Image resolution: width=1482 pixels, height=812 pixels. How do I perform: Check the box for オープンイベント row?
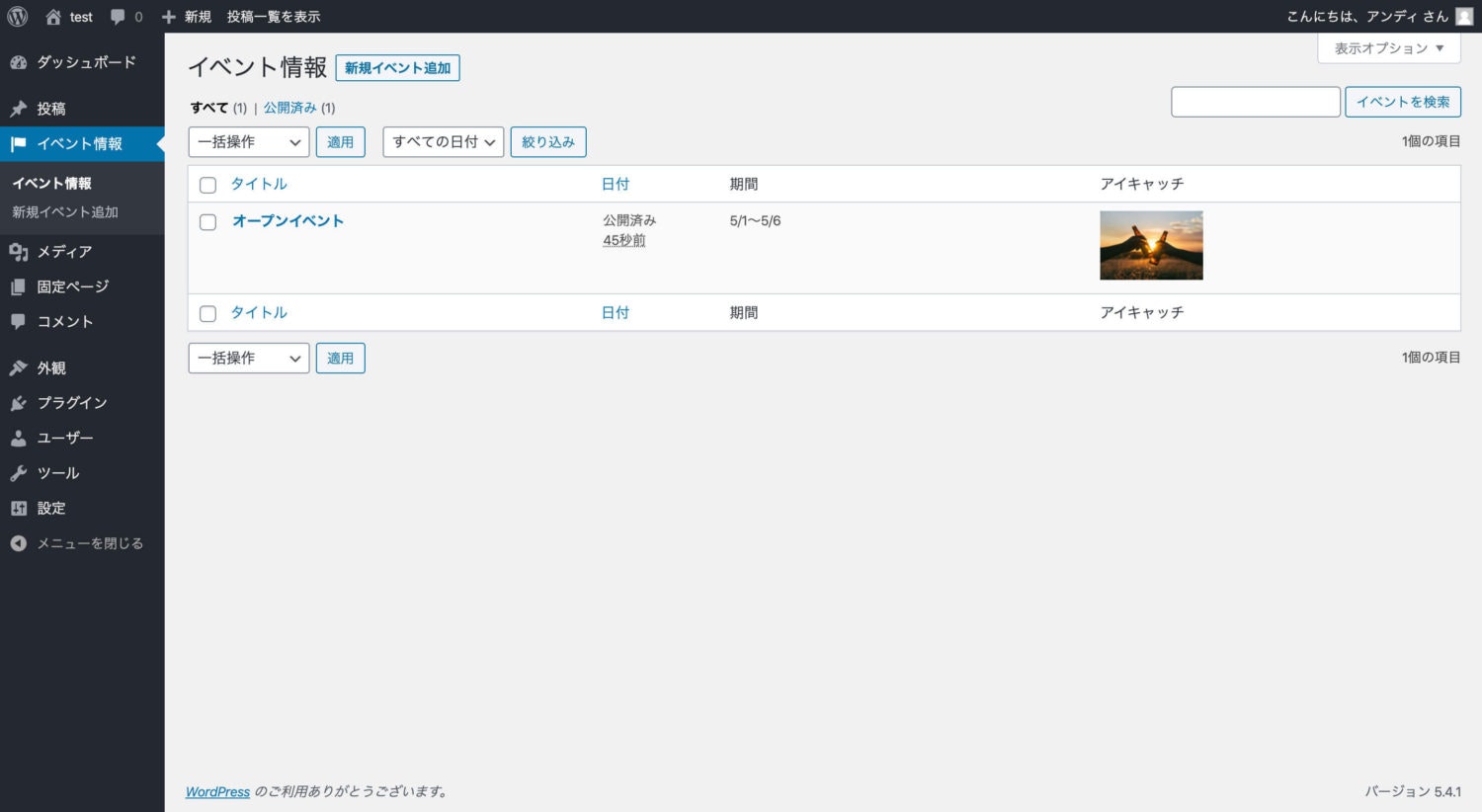[x=207, y=222]
